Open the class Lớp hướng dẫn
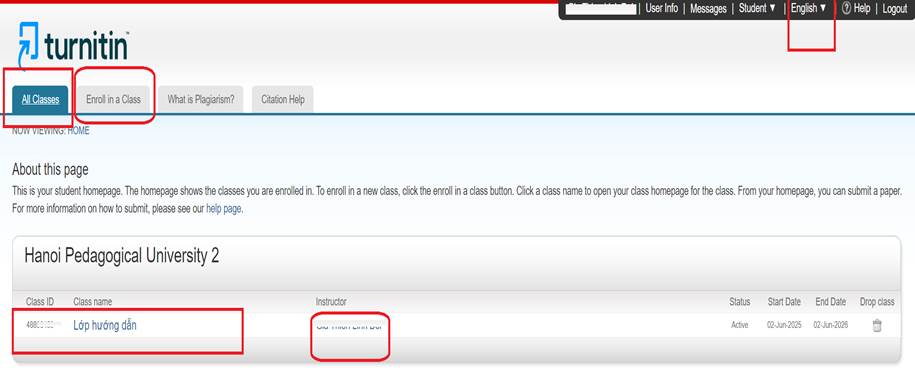The image size is (915, 371). 105,326
